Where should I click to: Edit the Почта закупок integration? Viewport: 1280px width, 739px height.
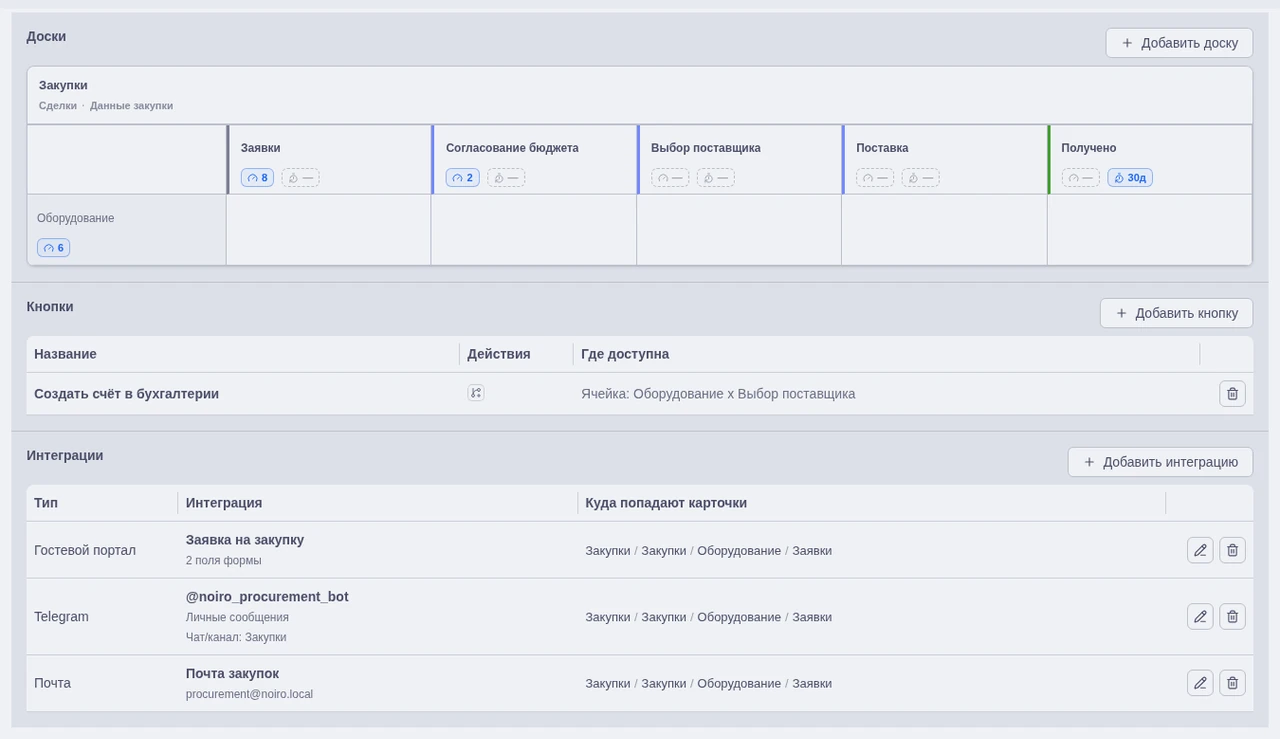coord(1200,683)
